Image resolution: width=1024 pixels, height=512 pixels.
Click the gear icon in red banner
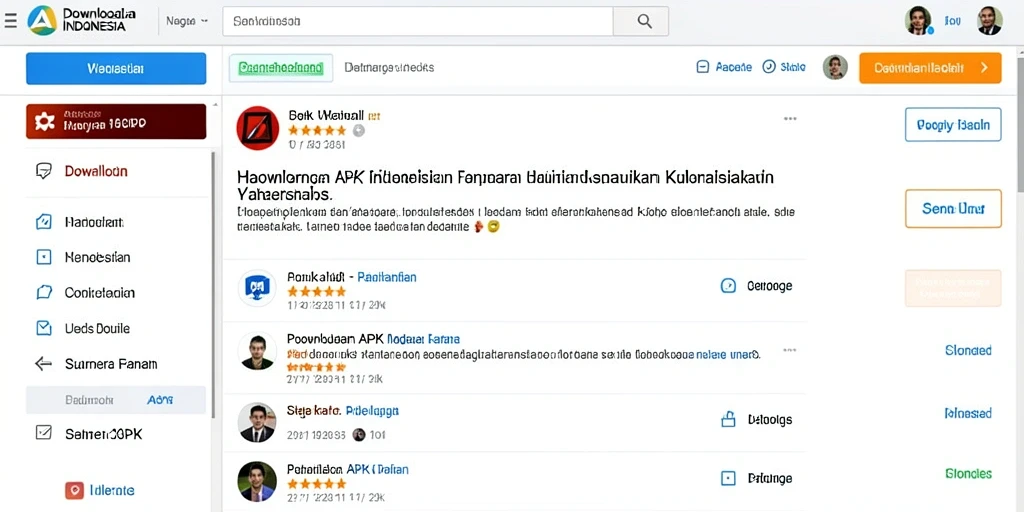point(44,121)
